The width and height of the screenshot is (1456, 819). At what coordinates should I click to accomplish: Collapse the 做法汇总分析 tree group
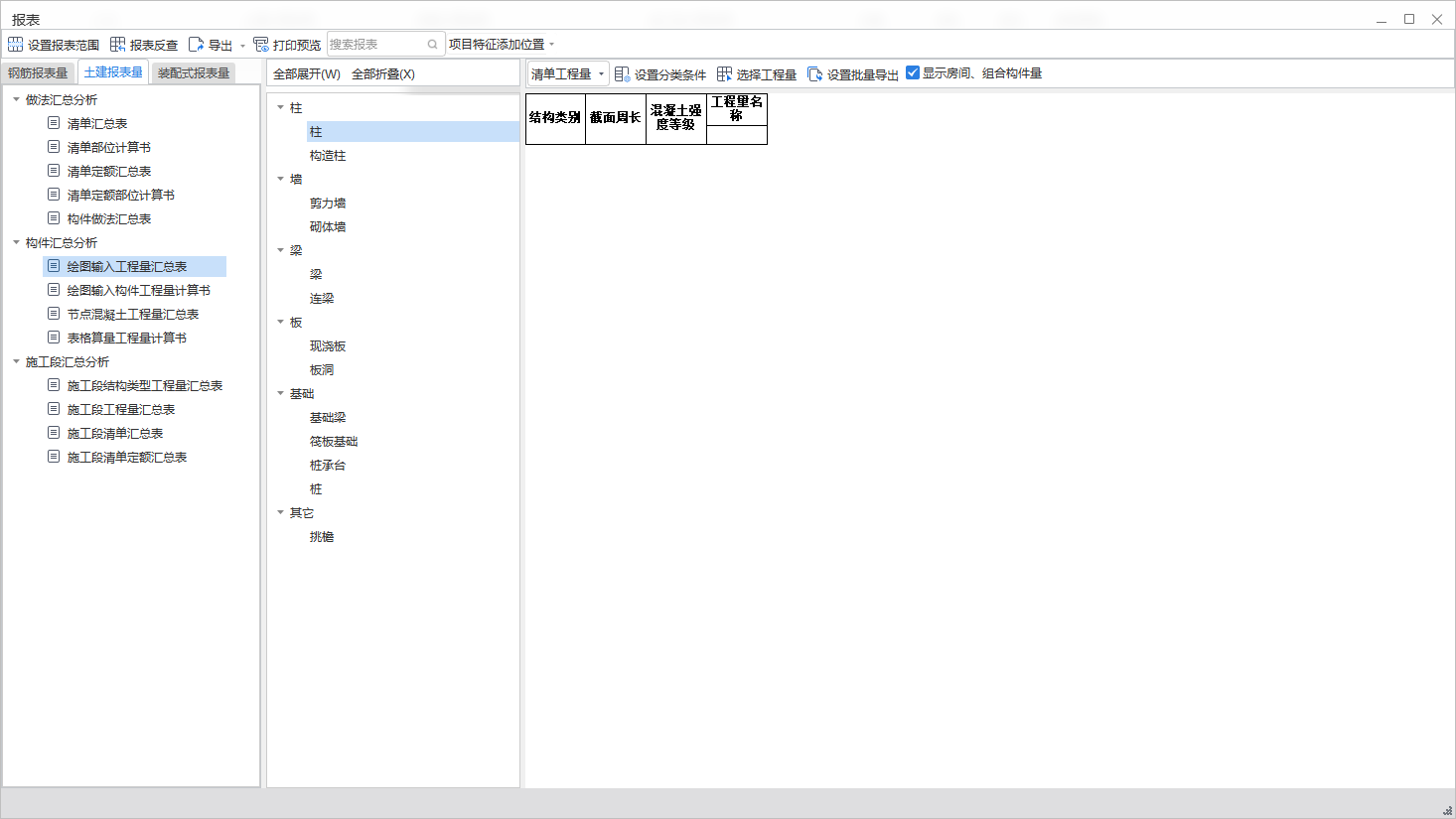(16, 99)
